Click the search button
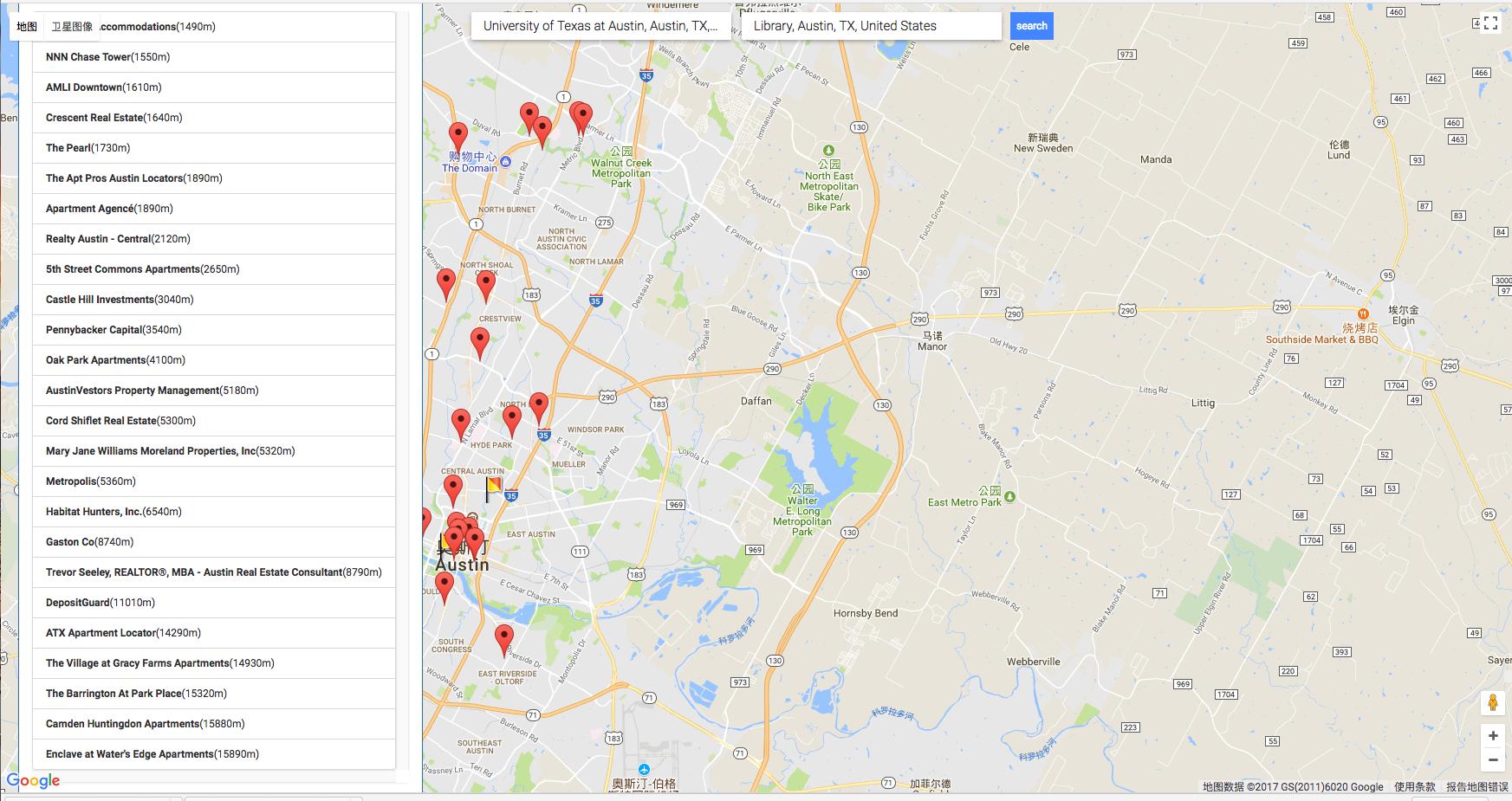This screenshot has width=1512, height=801. [x=1032, y=26]
